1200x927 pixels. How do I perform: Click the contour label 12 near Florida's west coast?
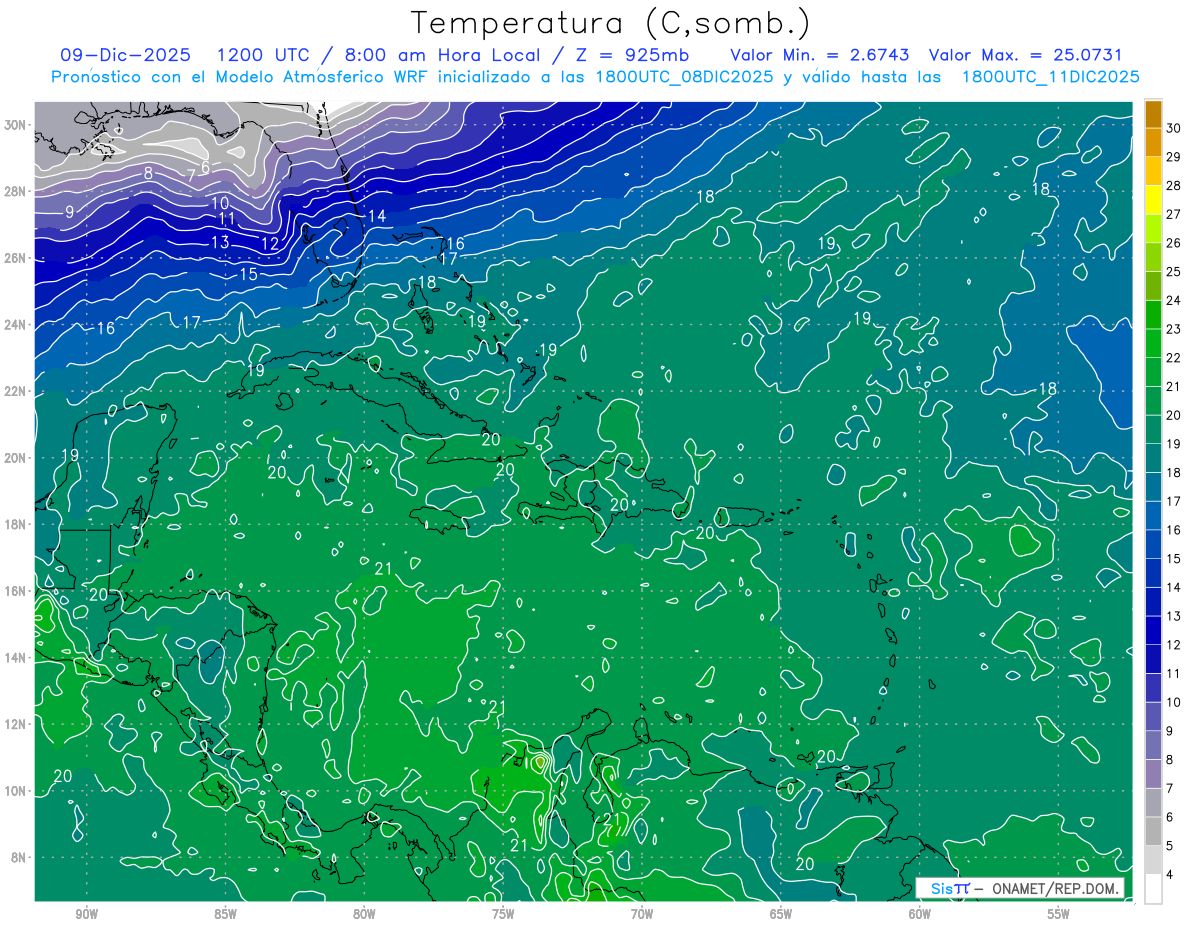click(270, 243)
